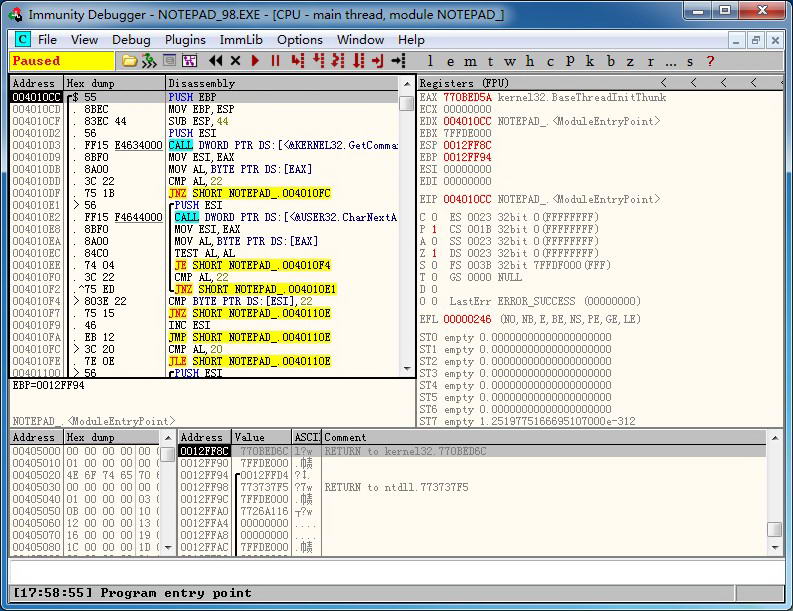Toggle the C flag value
The image size is (793, 611).
(434, 217)
